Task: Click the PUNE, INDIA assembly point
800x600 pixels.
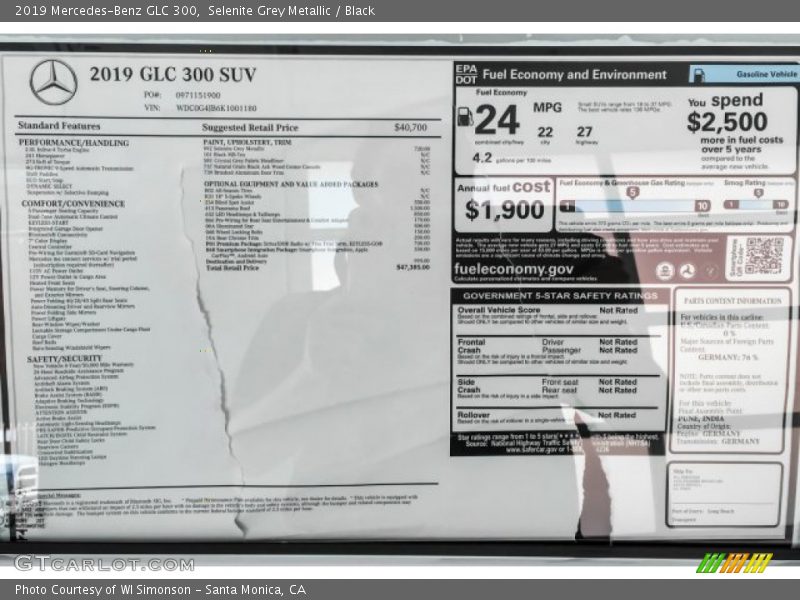Action: pos(701,419)
